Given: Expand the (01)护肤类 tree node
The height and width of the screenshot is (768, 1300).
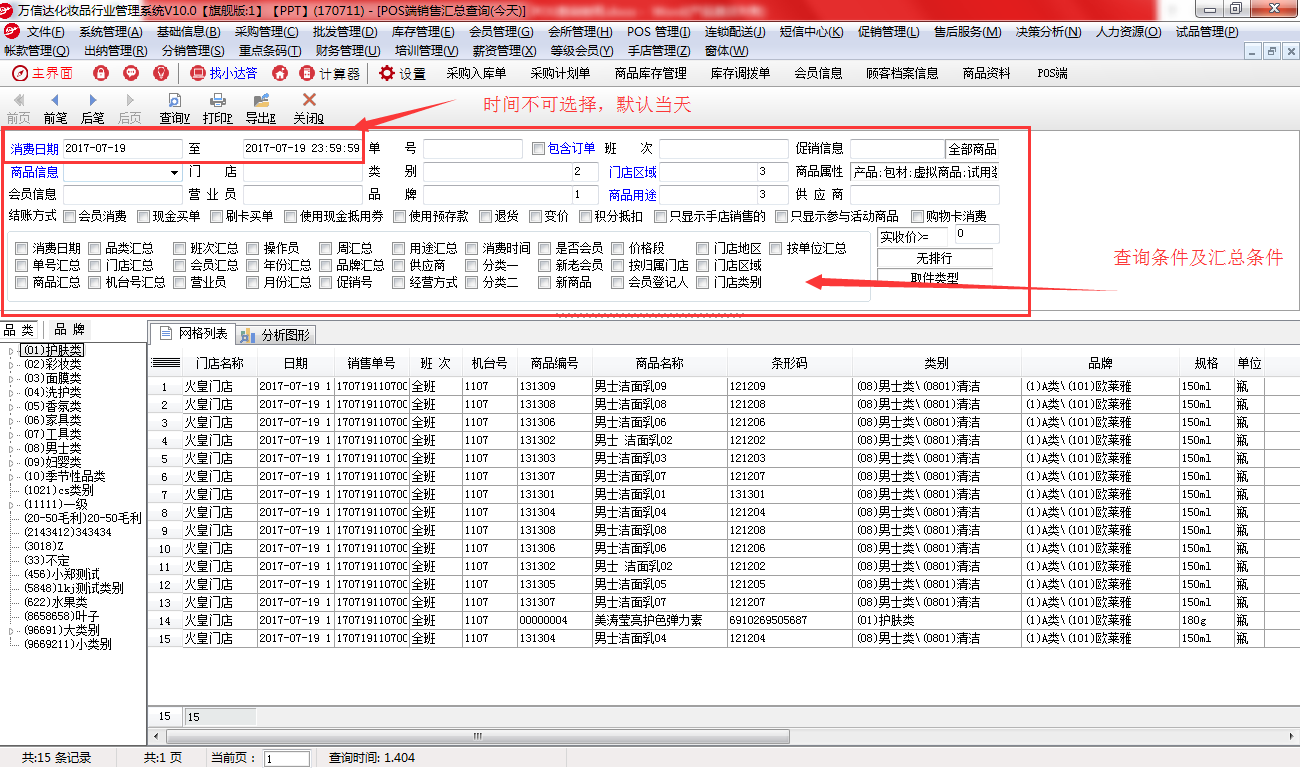Looking at the screenshot, I should tap(11, 350).
